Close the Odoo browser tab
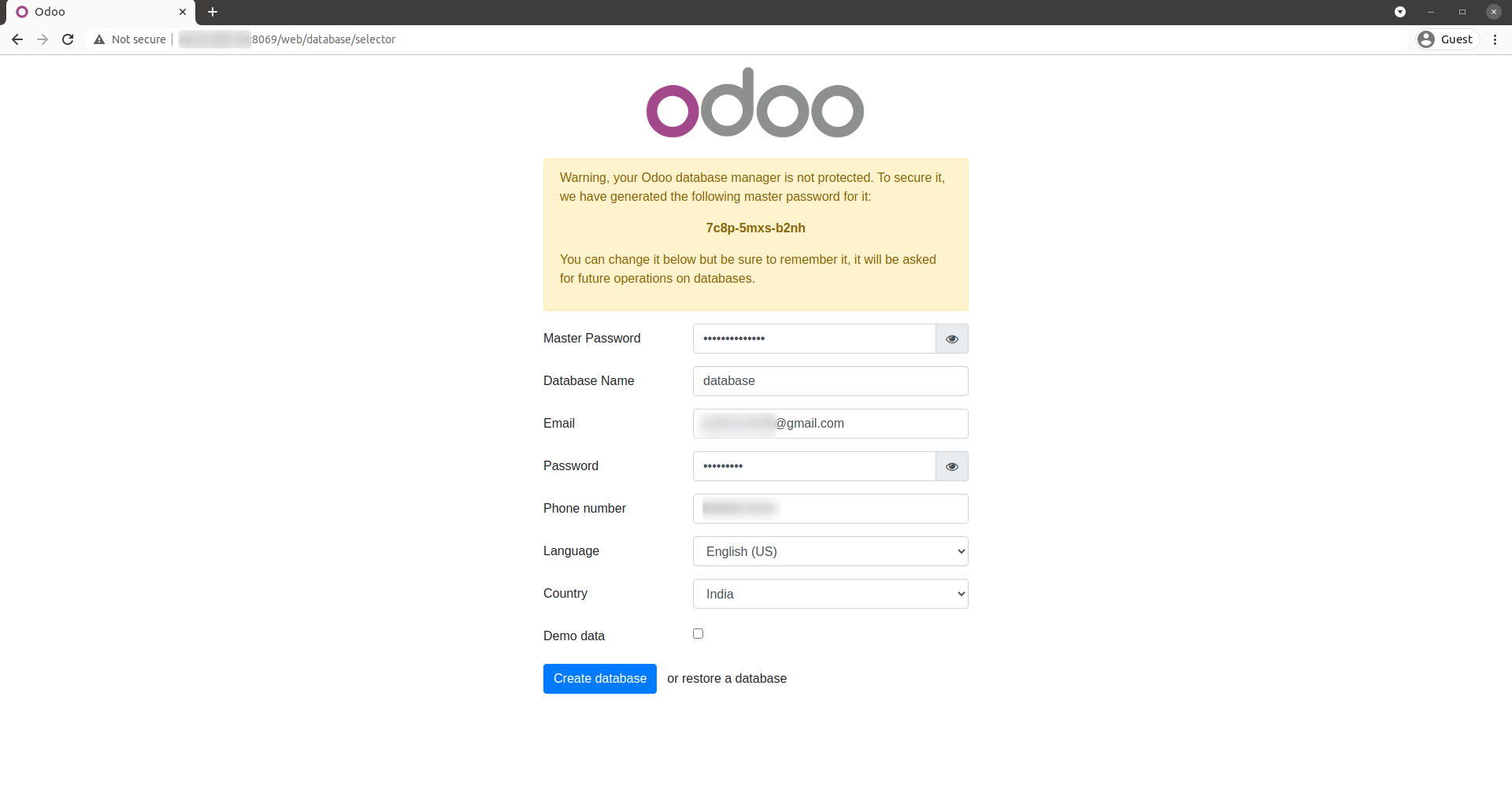Screen dimensions: 1512x793 [x=183, y=12]
